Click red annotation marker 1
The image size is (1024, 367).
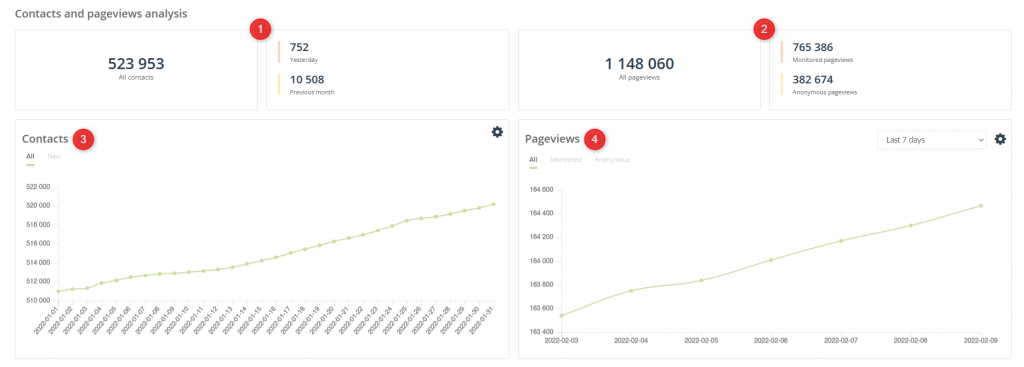[261, 29]
